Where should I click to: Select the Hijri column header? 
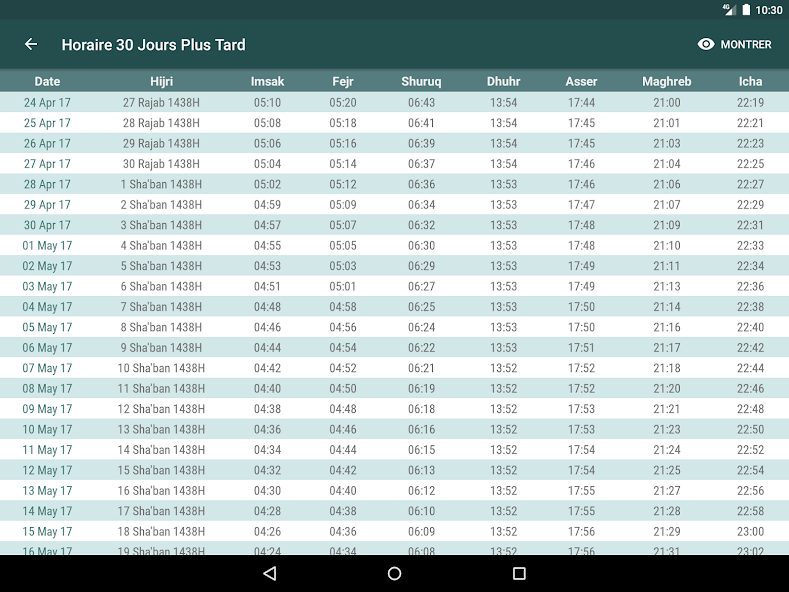162,82
